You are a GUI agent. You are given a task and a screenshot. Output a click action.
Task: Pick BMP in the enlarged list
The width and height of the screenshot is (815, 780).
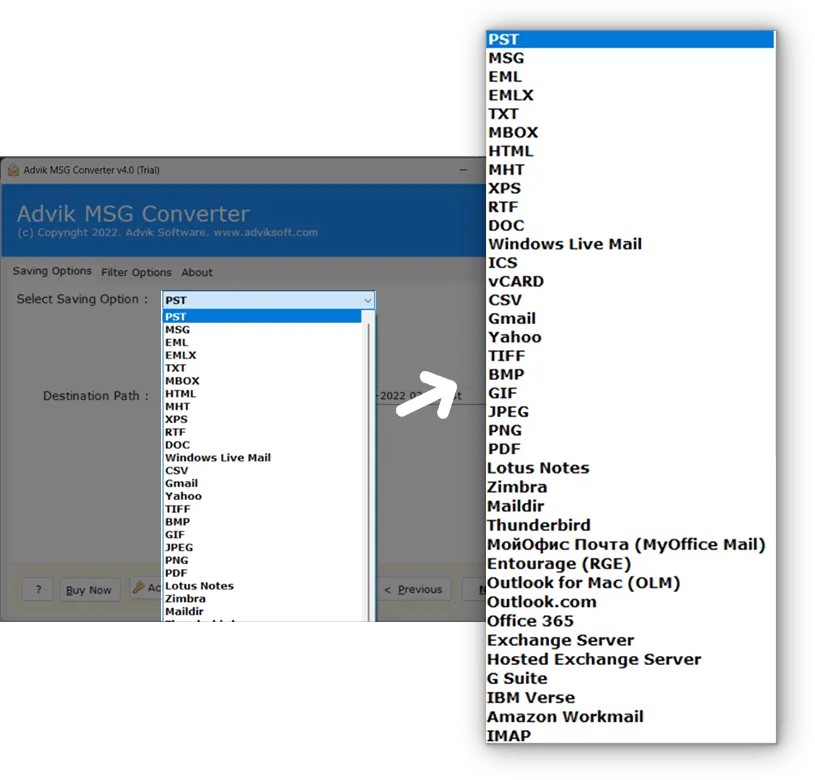[506, 375]
